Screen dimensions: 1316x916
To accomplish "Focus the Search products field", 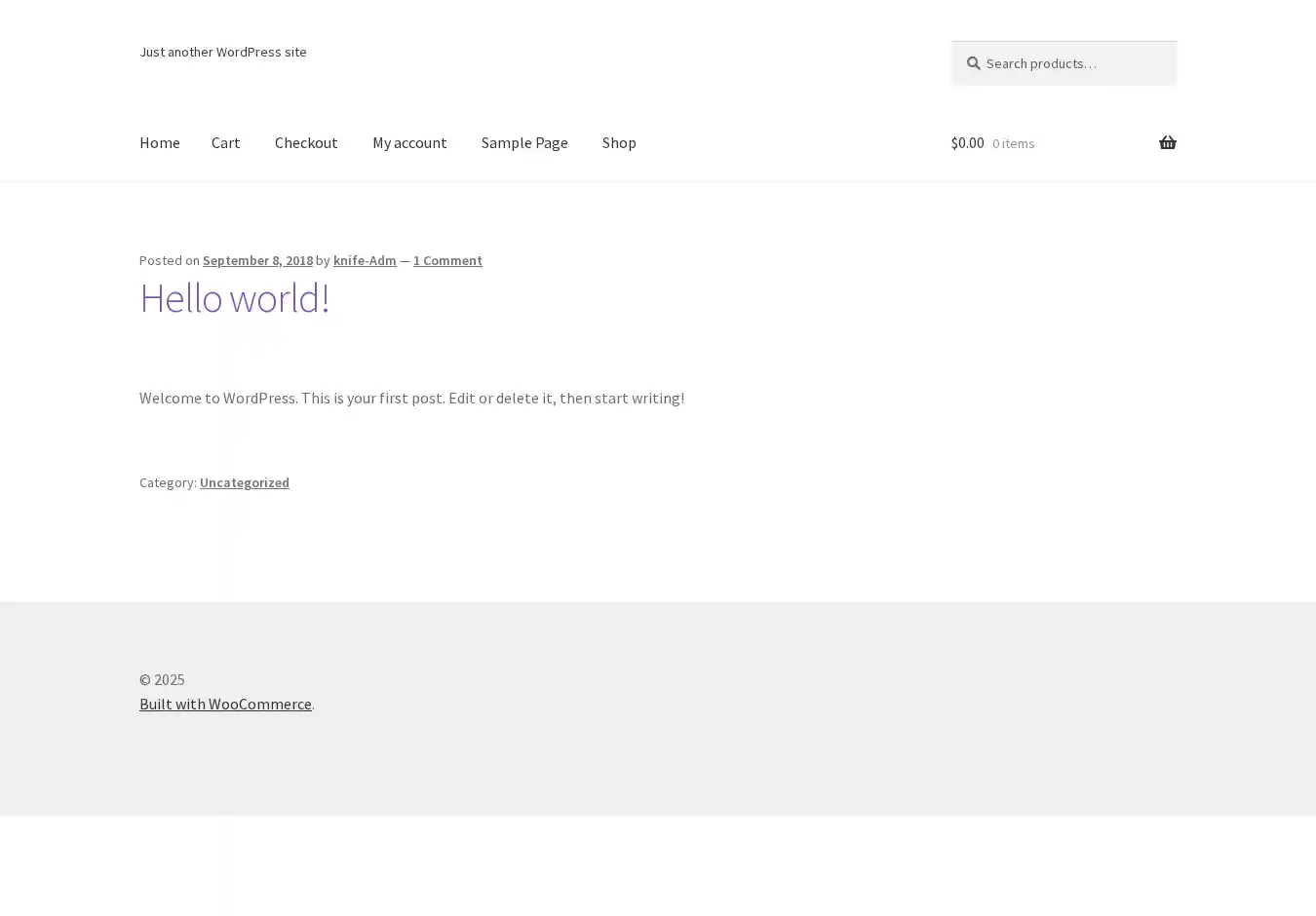I will [1072, 63].
